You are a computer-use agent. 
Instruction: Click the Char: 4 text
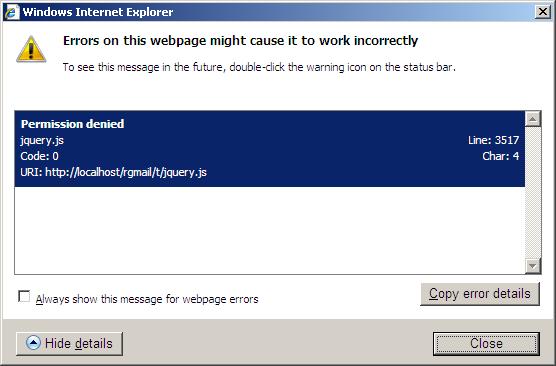click(500, 156)
